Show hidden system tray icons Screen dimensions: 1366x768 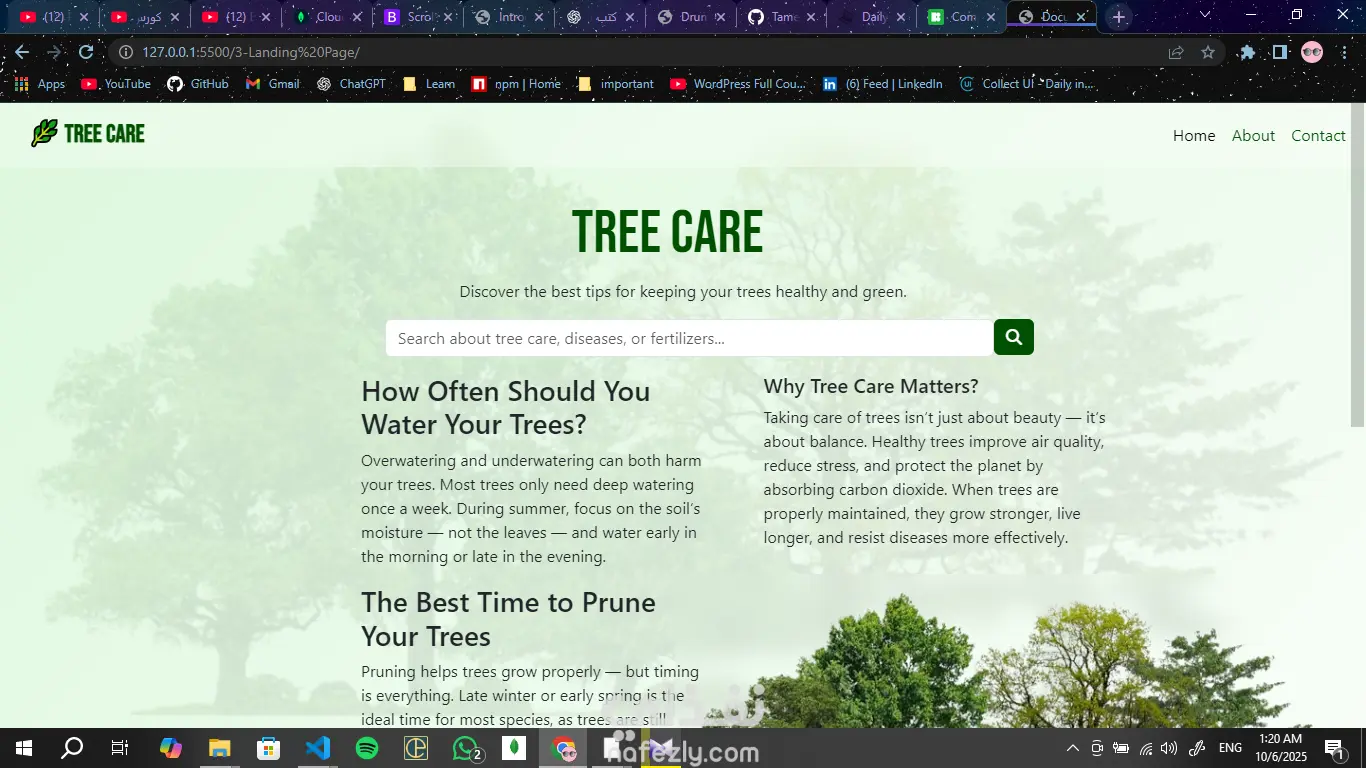pyautogui.click(x=1072, y=748)
